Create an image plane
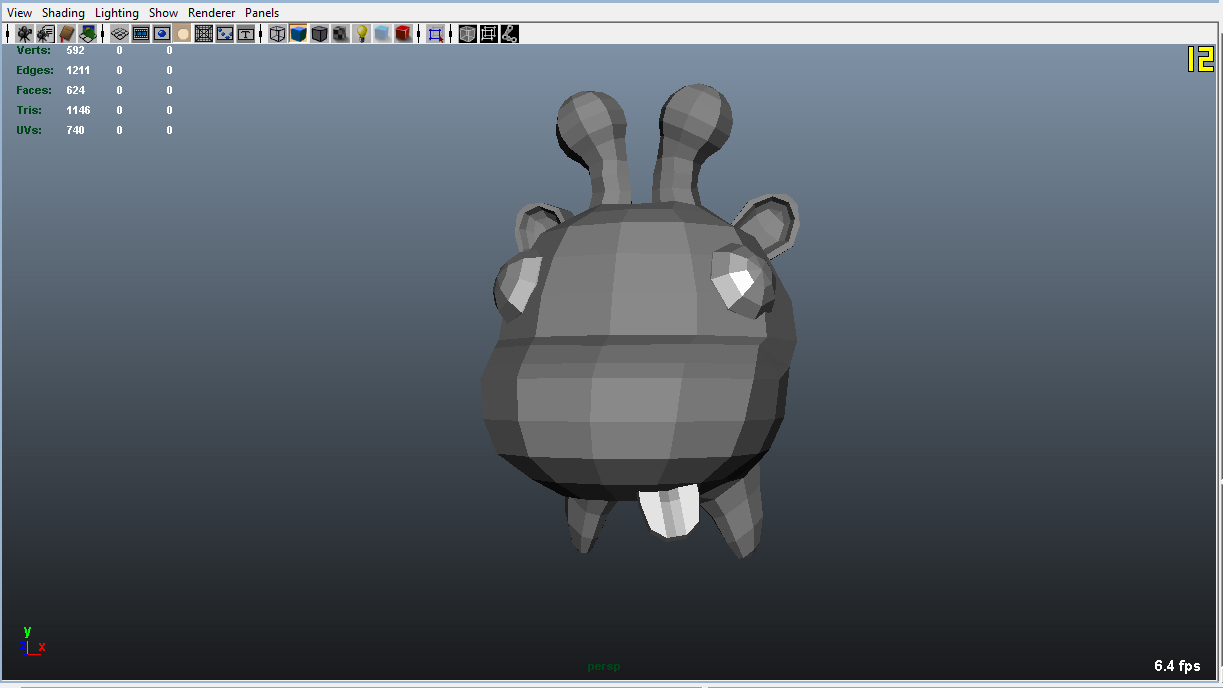The width and height of the screenshot is (1223, 688). coord(88,33)
